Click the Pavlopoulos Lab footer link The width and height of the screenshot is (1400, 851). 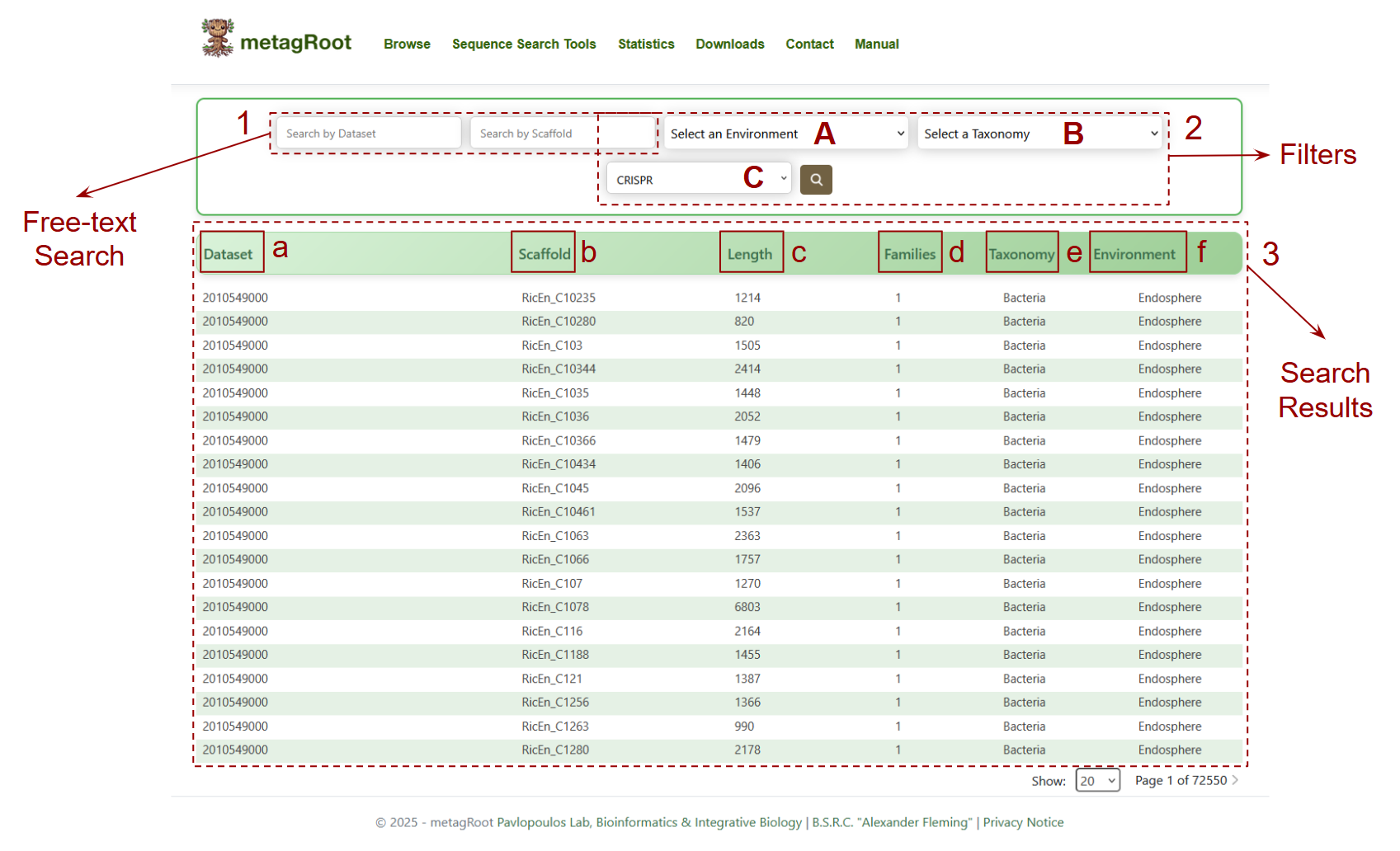(x=544, y=822)
